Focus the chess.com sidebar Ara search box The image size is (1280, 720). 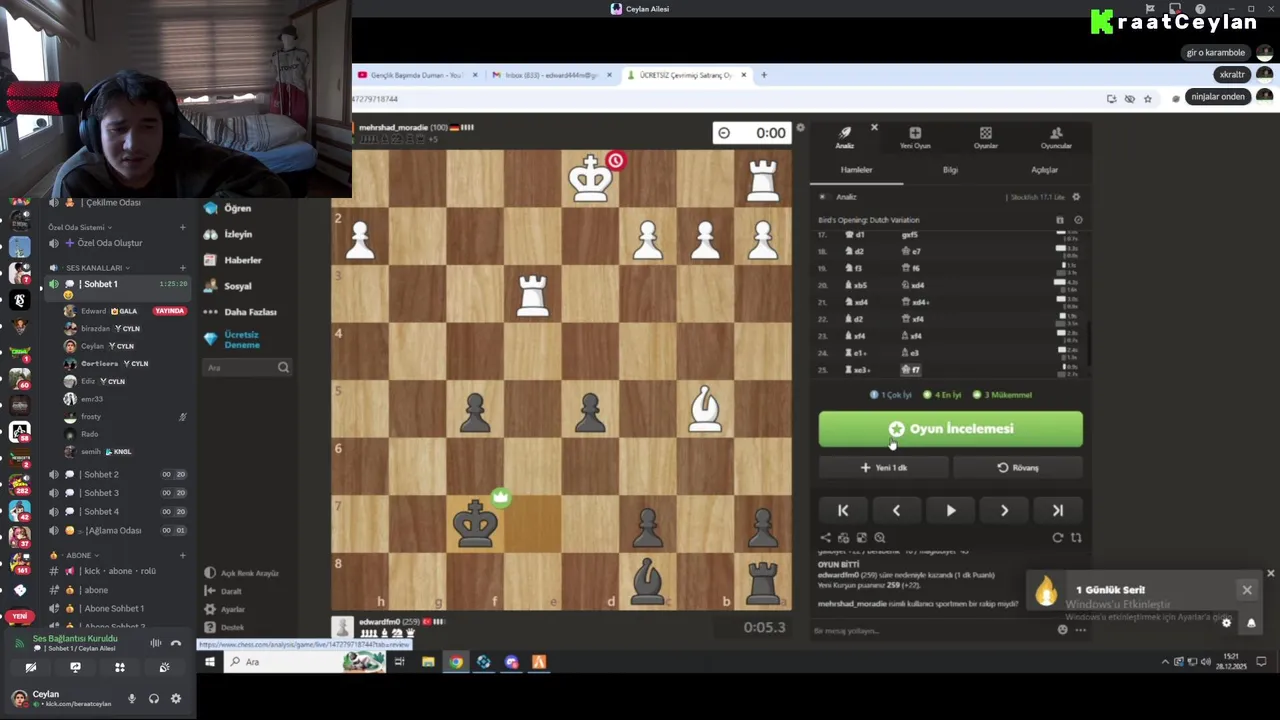tap(247, 368)
